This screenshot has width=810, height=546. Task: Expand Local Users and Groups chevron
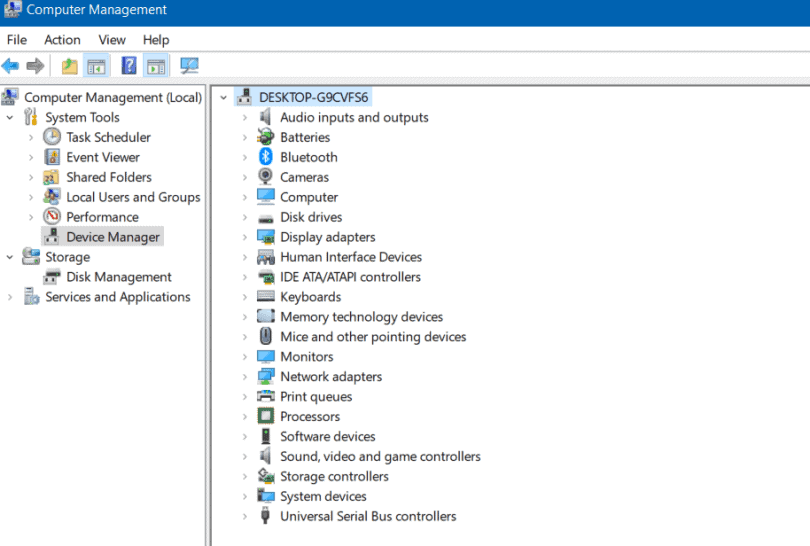[31, 197]
